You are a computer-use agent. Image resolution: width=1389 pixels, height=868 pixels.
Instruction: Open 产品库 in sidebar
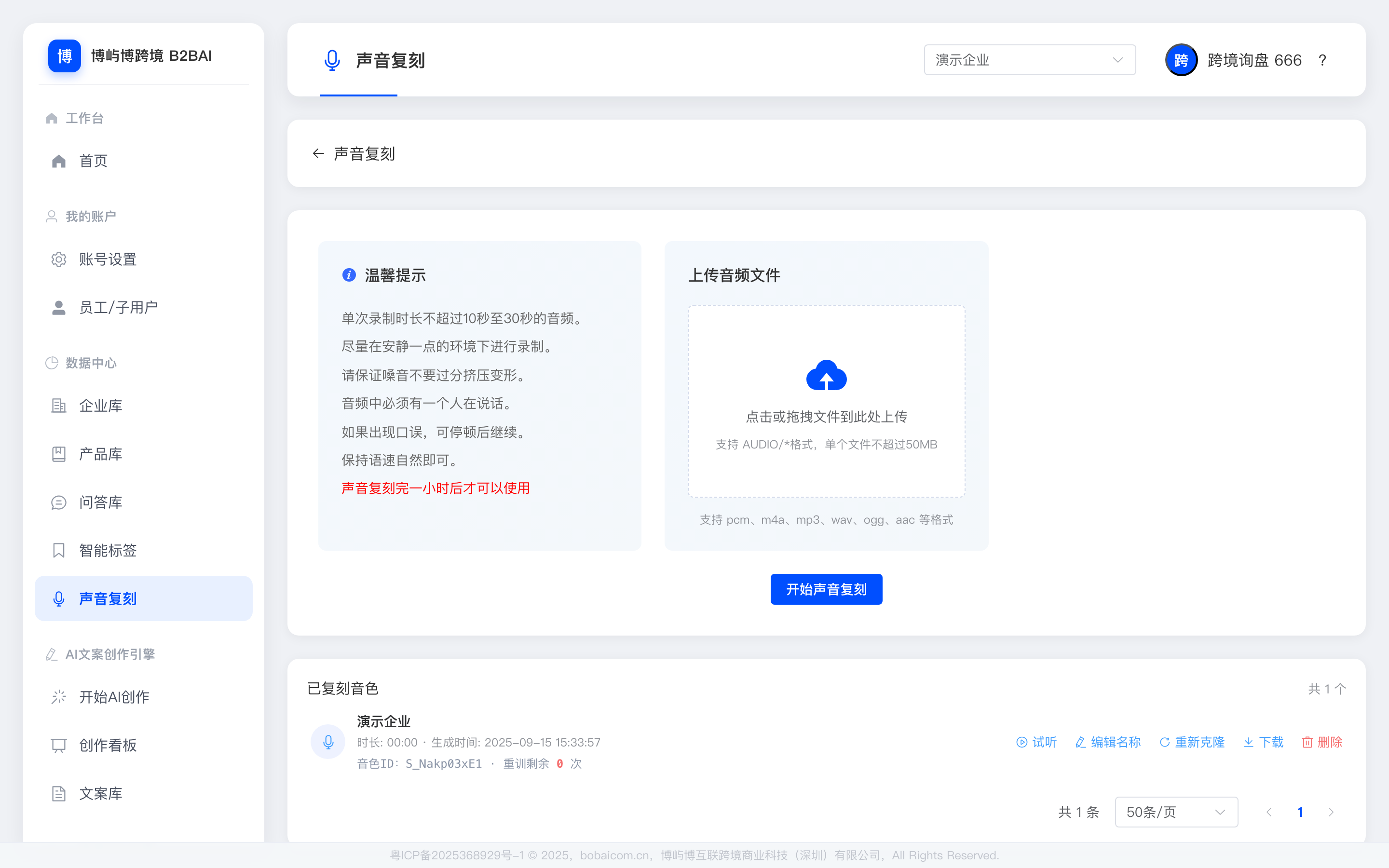tap(144, 454)
